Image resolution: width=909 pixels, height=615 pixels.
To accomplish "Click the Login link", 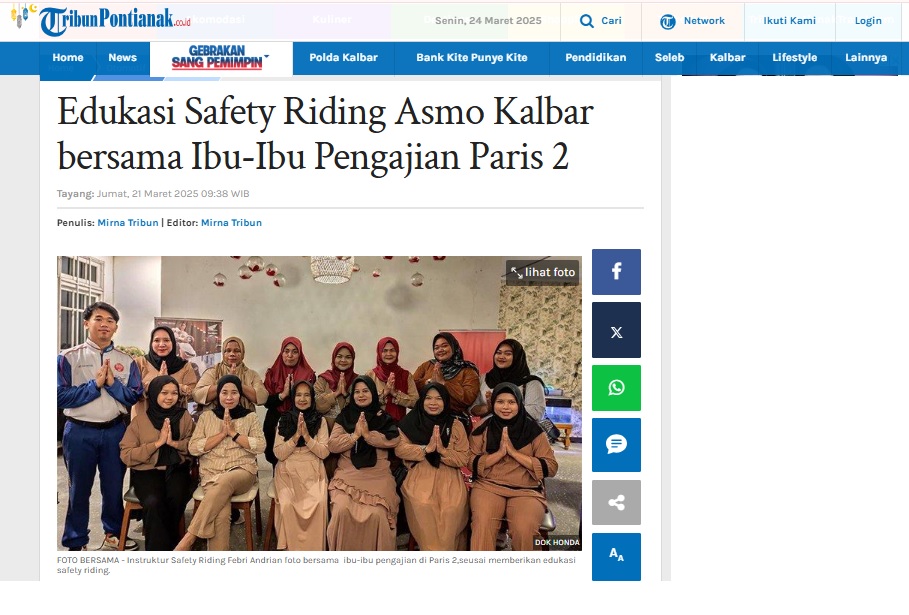I will (x=868, y=21).
